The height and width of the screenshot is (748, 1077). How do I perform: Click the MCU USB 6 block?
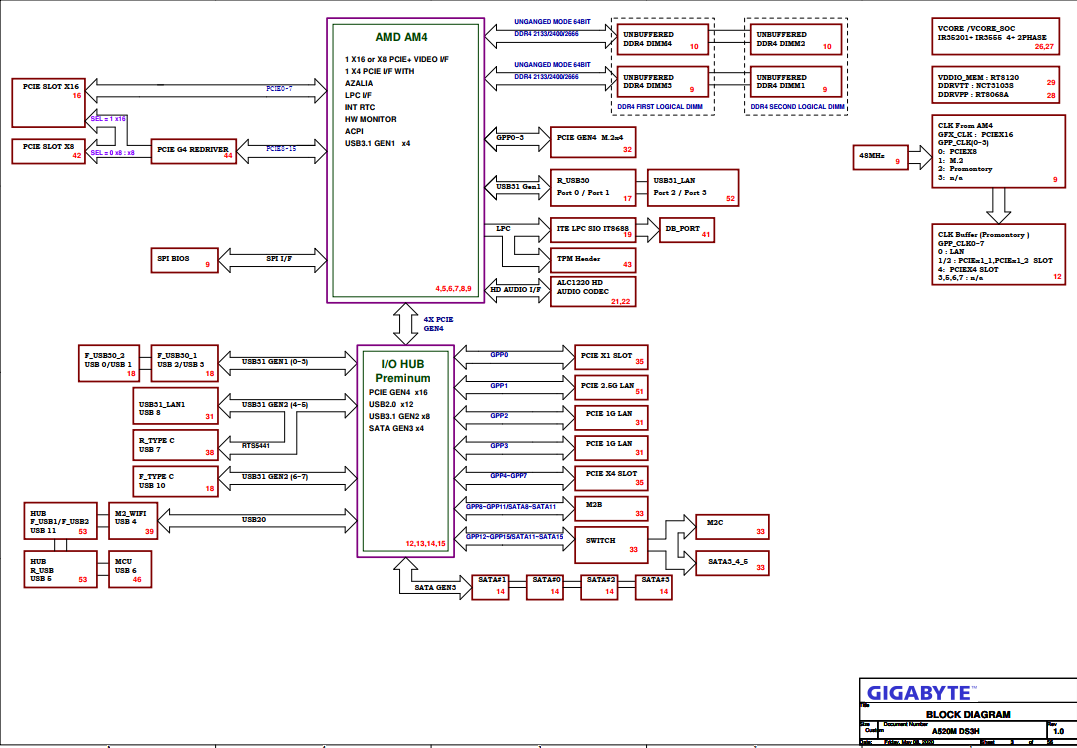[130, 569]
